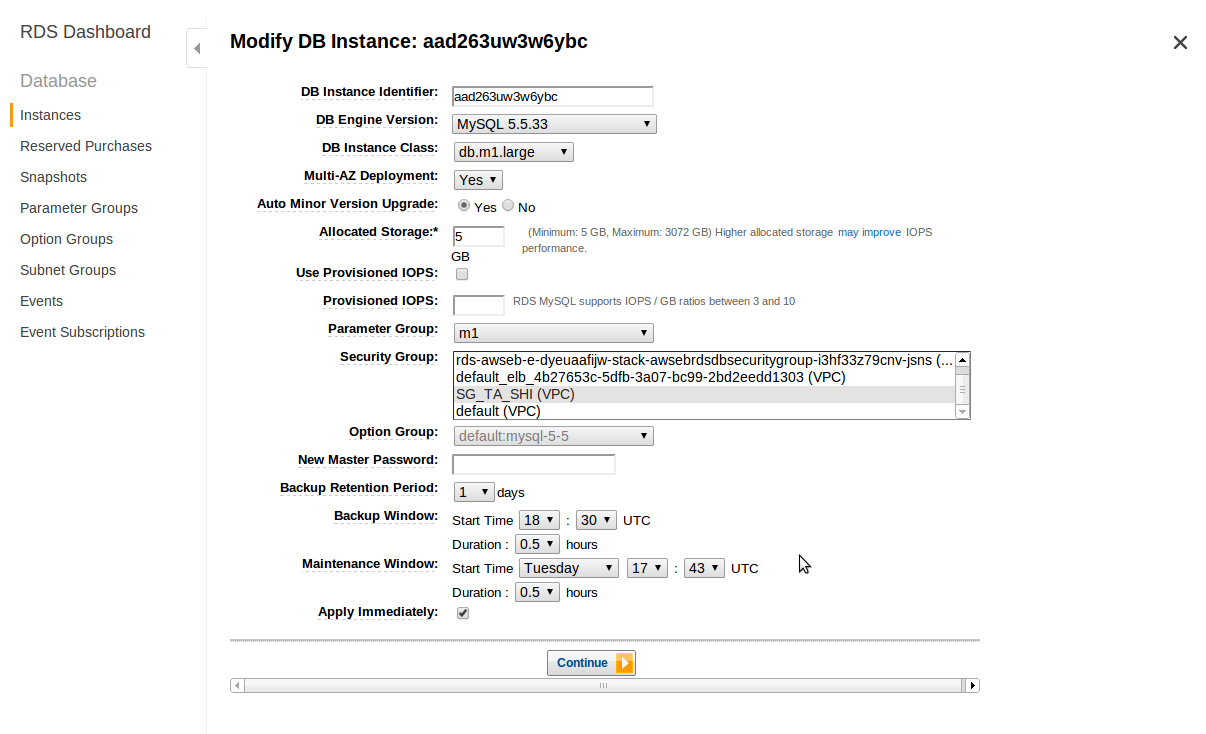Go to Snapshots in sidebar

53,177
